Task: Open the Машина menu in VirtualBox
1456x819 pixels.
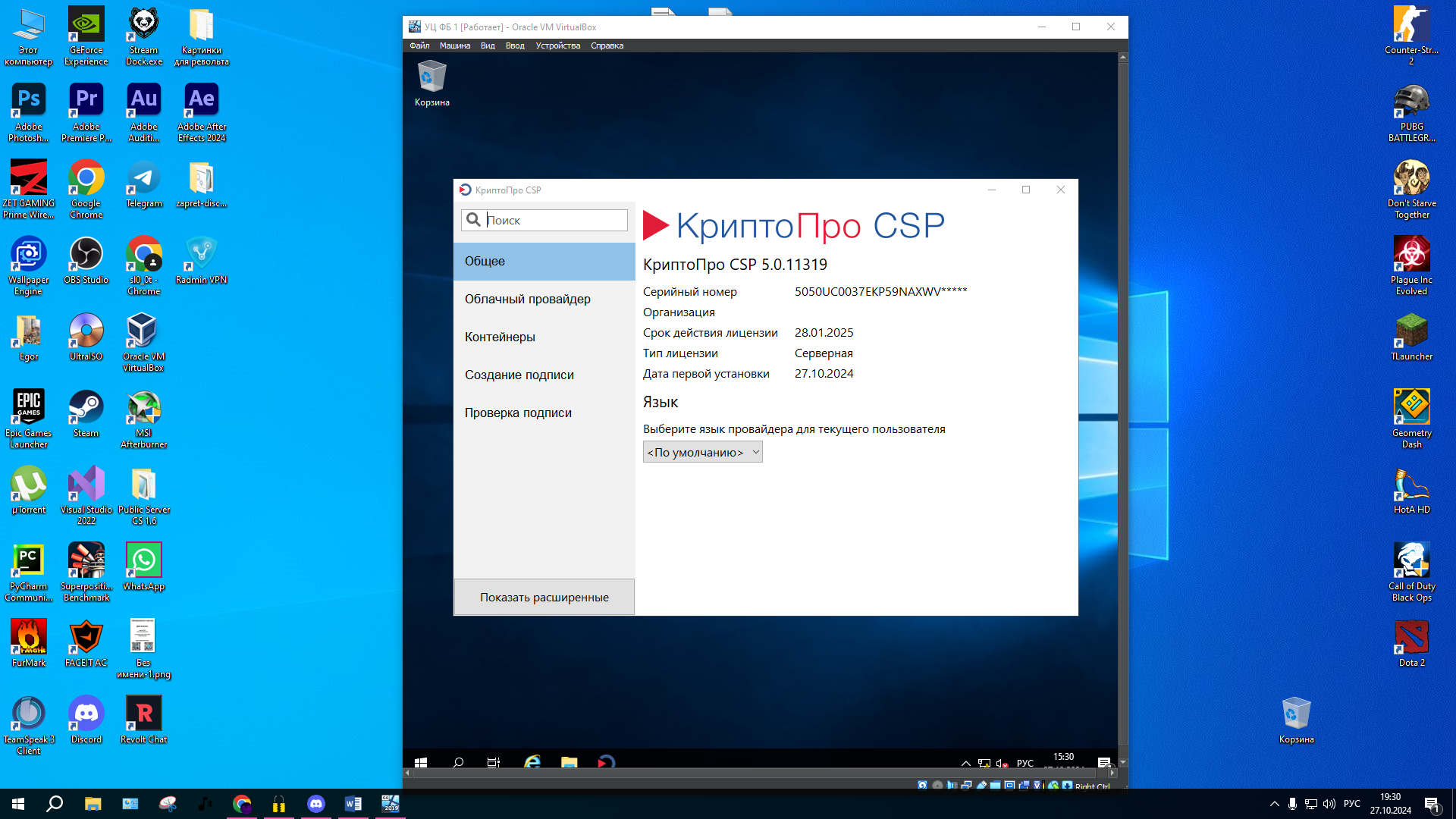Action: [455, 45]
